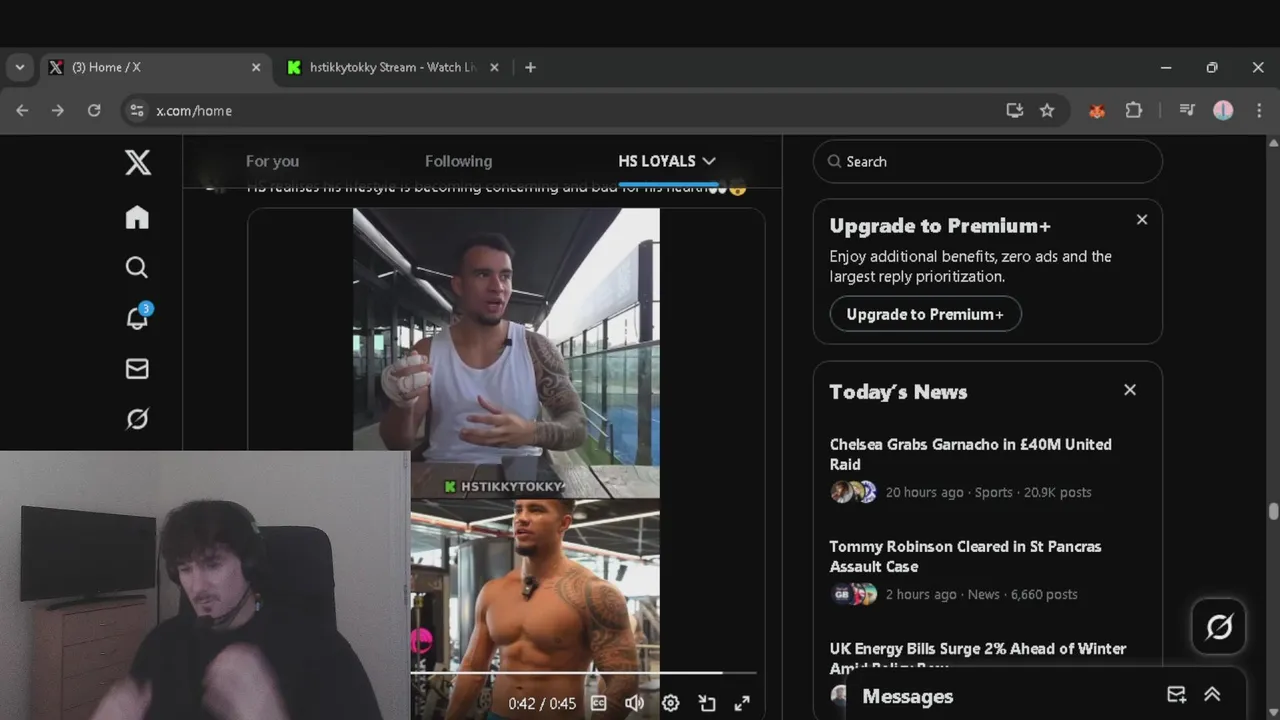Open the tab search dropdown arrow

(20, 67)
